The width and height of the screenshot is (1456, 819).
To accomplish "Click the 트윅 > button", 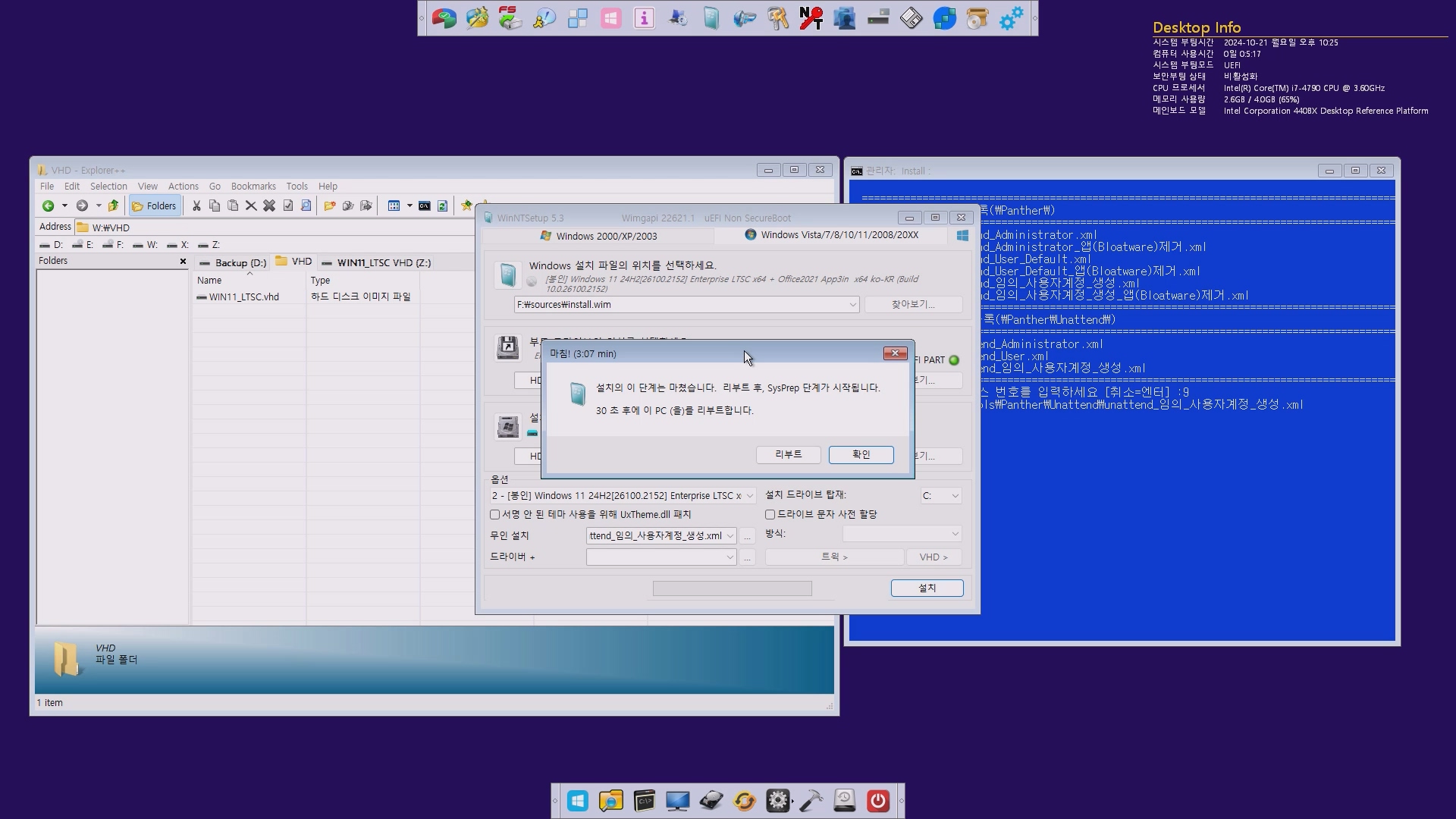I will click(x=834, y=557).
